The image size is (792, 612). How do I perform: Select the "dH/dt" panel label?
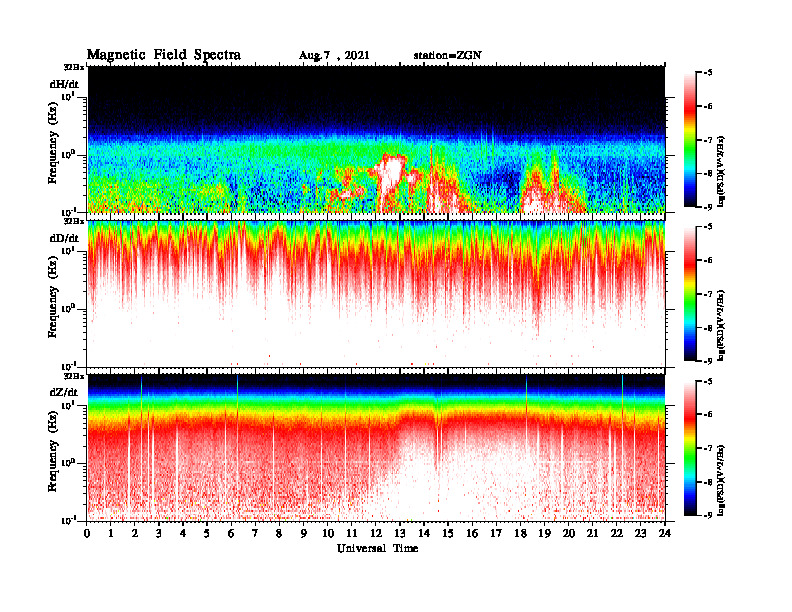point(64,84)
